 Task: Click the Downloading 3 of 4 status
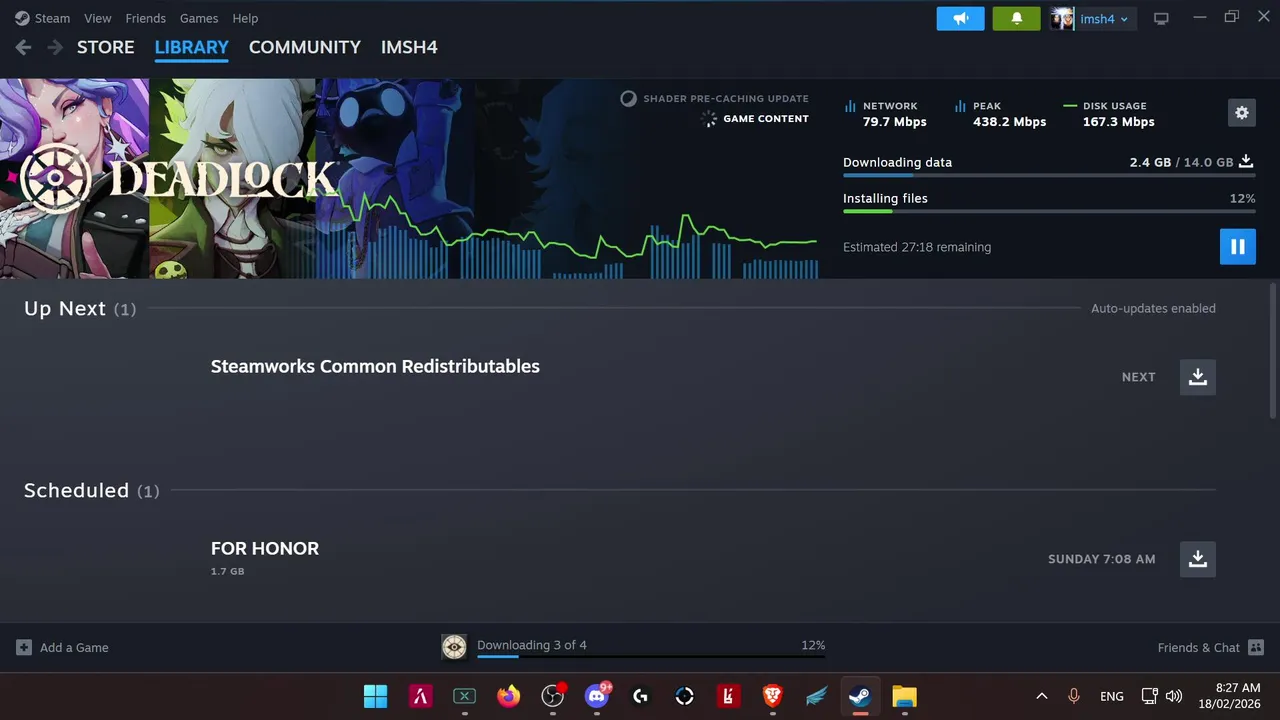tap(532, 645)
